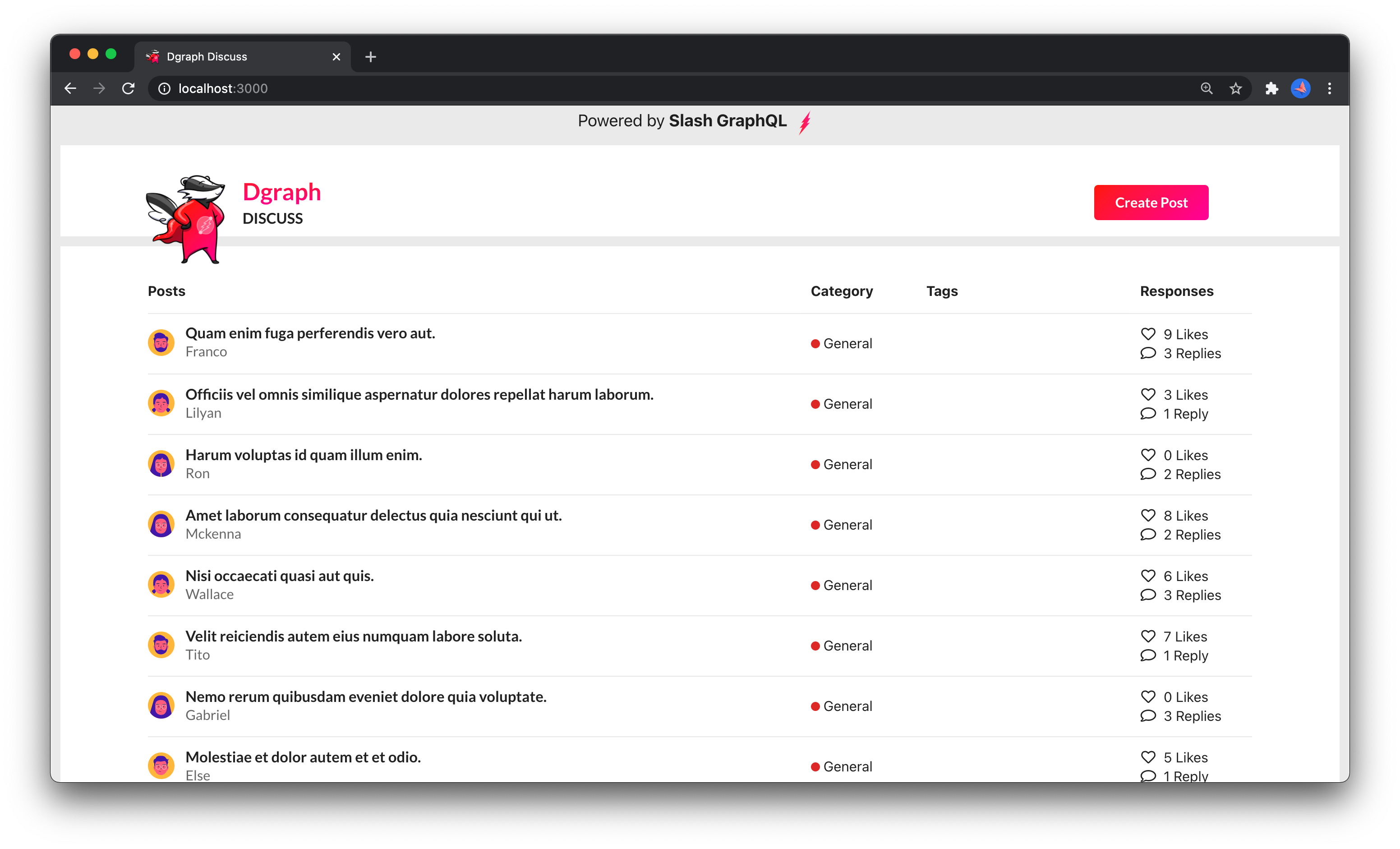Toggle like on Gabriel's post

click(x=1148, y=697)
